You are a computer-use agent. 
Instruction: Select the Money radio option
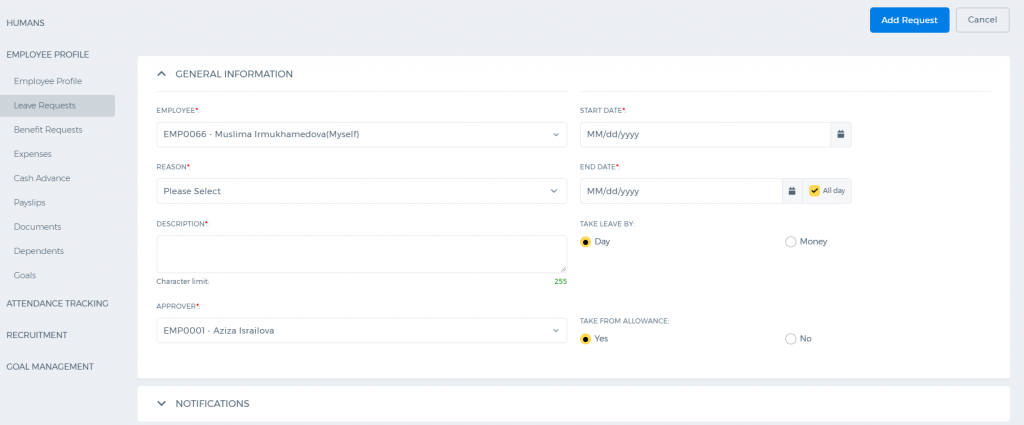pos(790,242)
